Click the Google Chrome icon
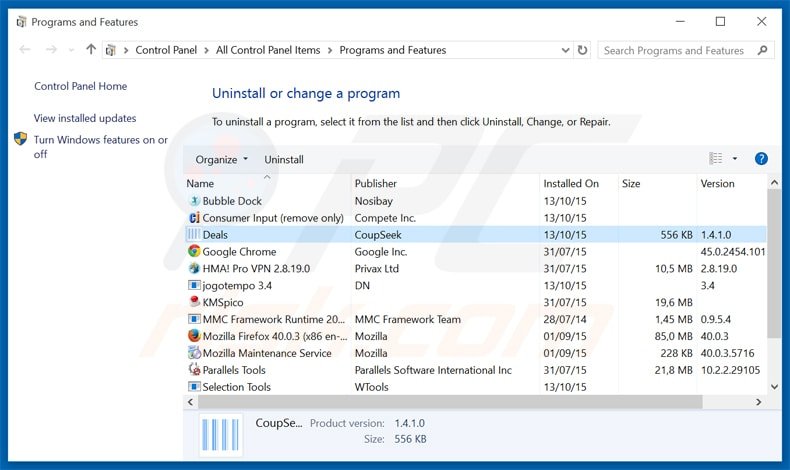The image size is (790, 470). tap(194, 251)
